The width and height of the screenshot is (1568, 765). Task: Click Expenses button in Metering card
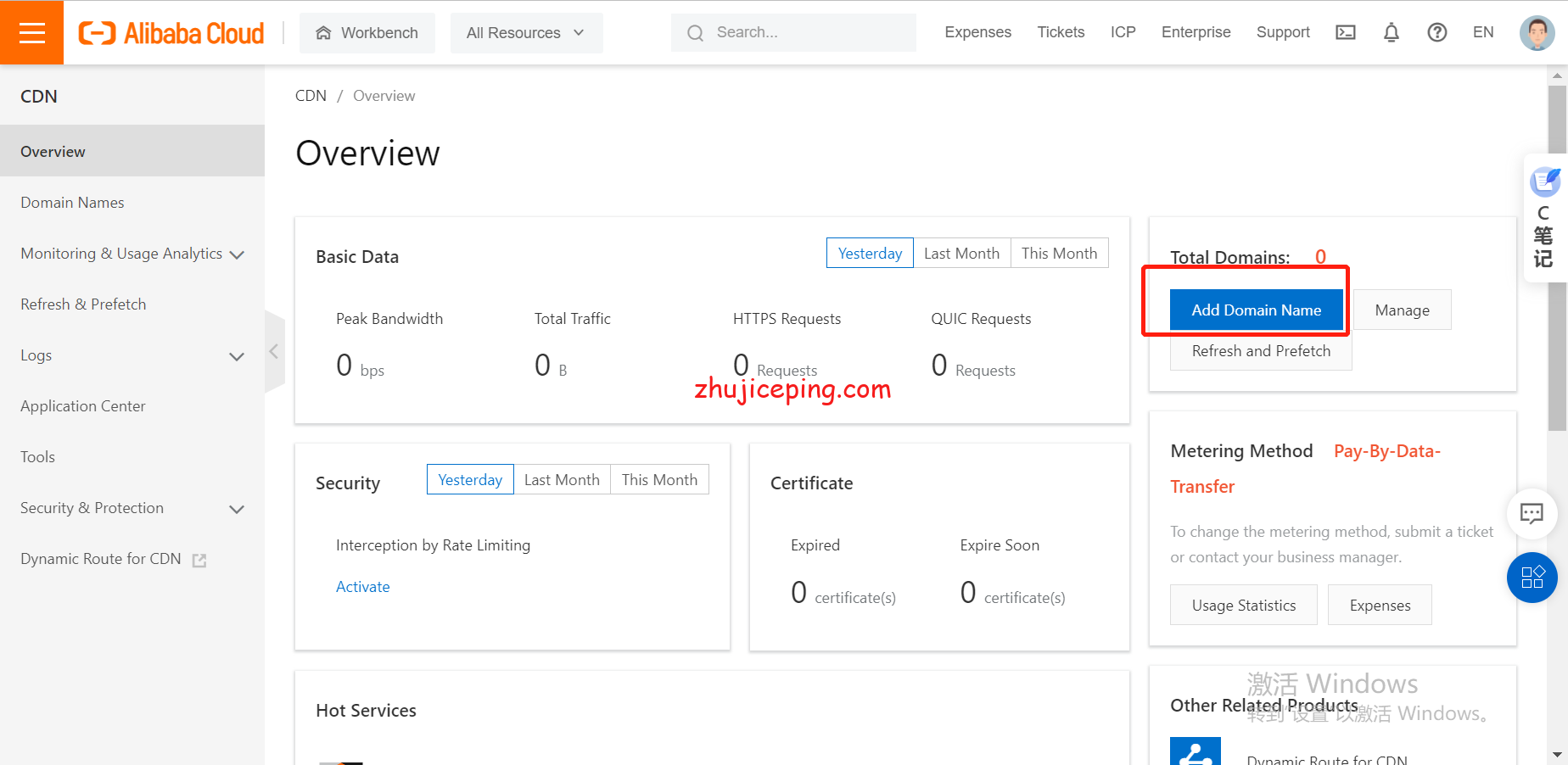pyautogui.click(x=1380, y=605)
